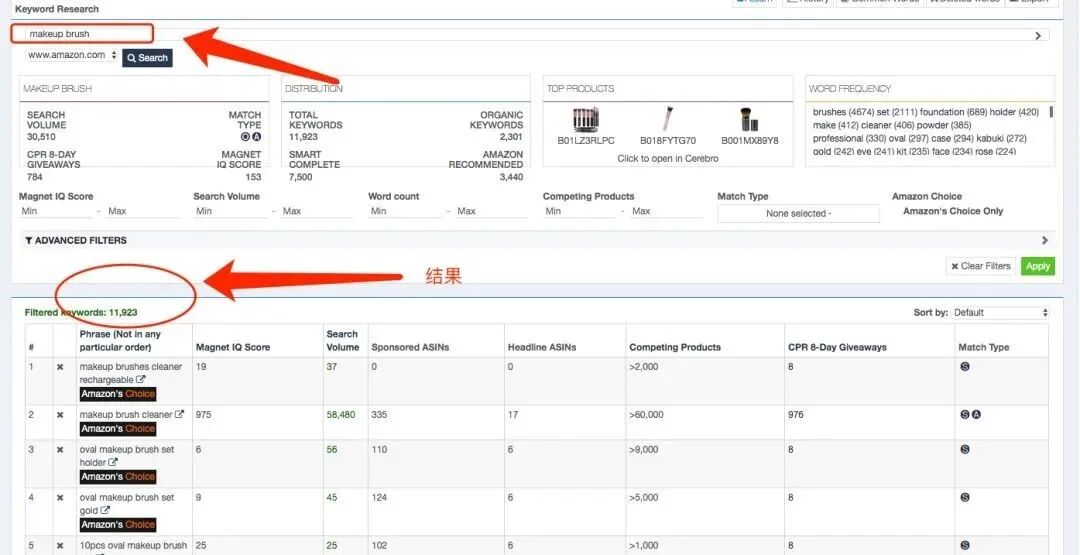The height and width of the screenshot is (555, 1080).
Task: Remove the makeup brush cleaner row
Action: (60, 415)
